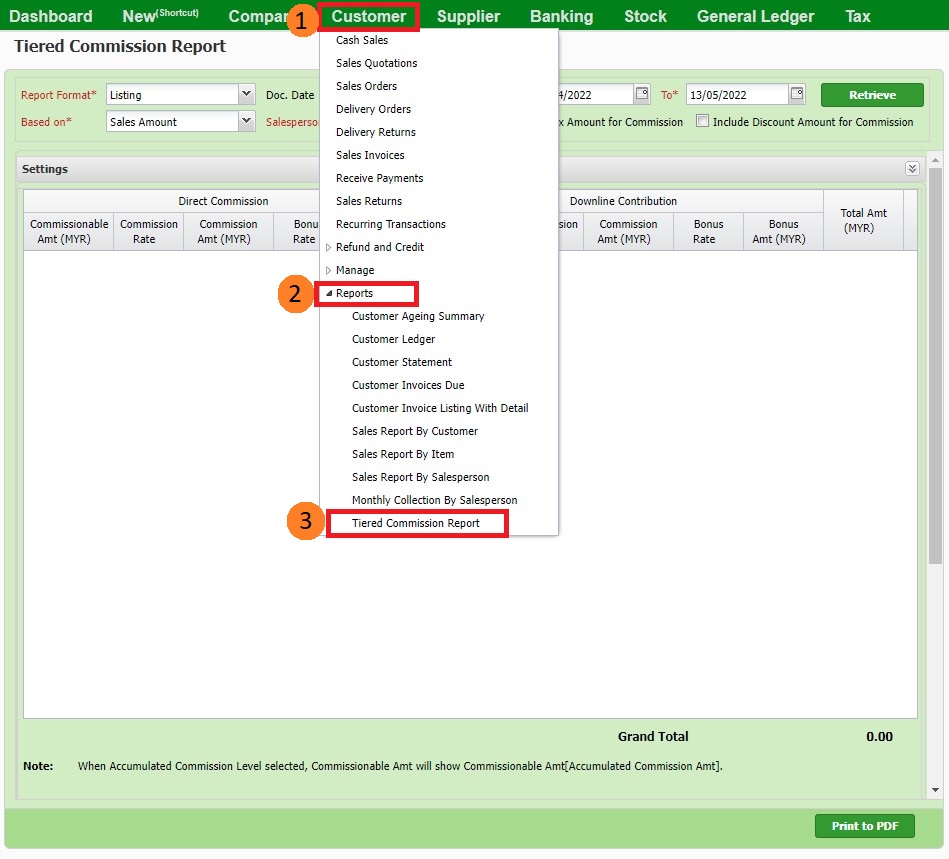The image size is (949, 859).
Task: Open the Supplier menu
Action: click(468, 16)
